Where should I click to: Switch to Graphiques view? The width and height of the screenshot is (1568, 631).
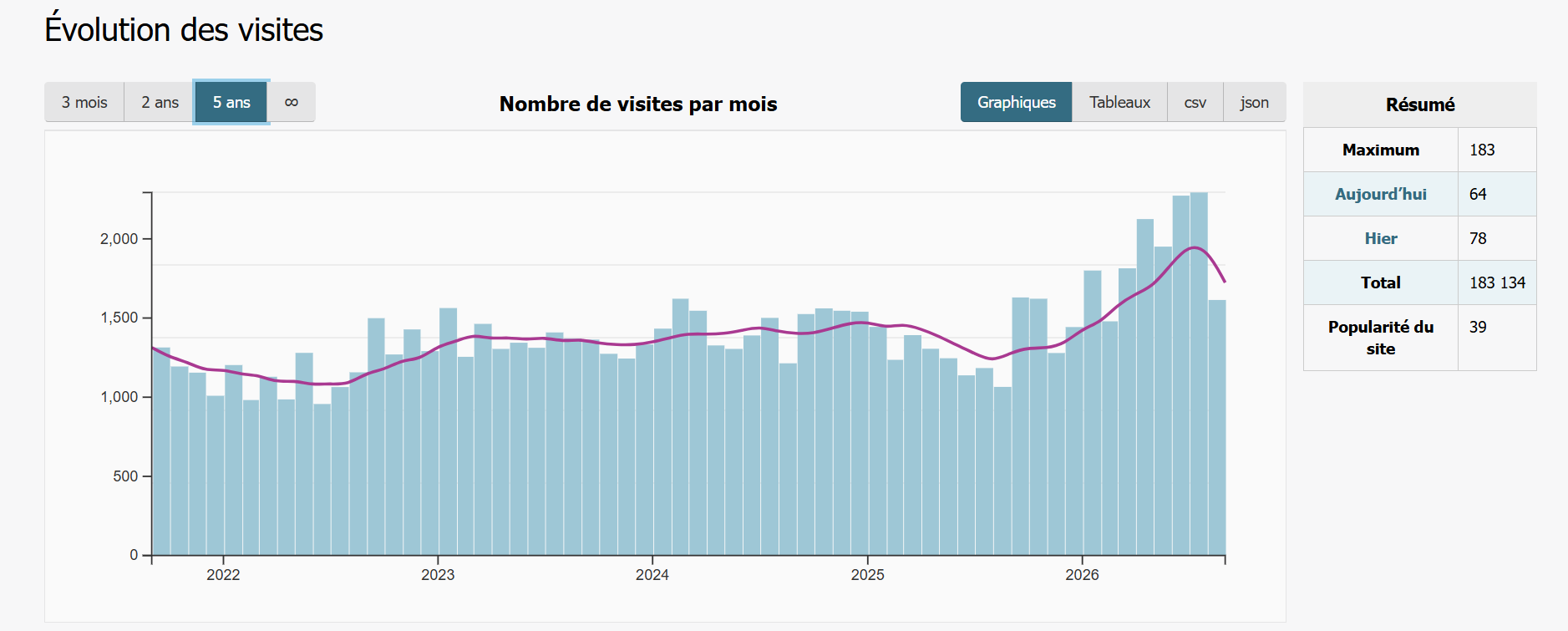point(1017,102)
